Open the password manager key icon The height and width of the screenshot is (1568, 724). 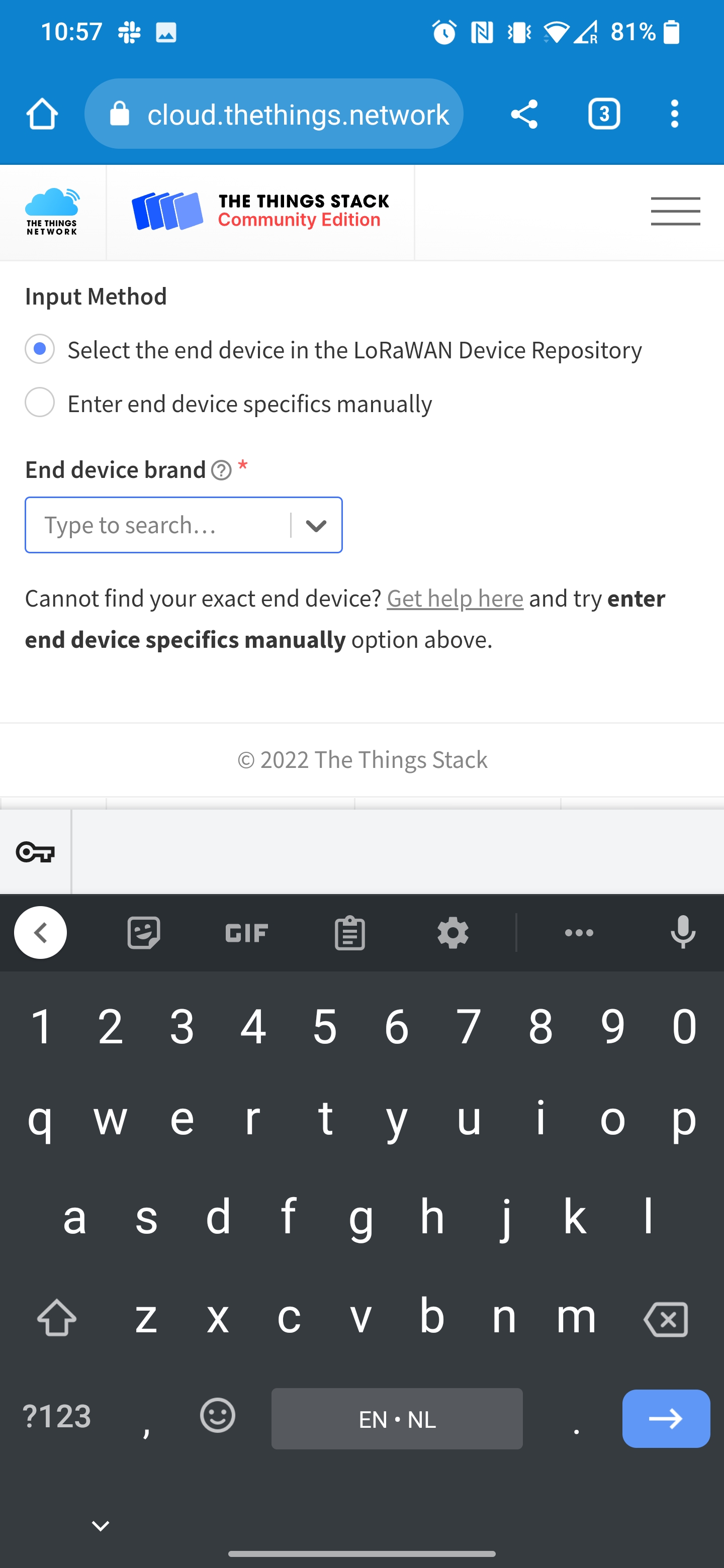tap(35, 852)
